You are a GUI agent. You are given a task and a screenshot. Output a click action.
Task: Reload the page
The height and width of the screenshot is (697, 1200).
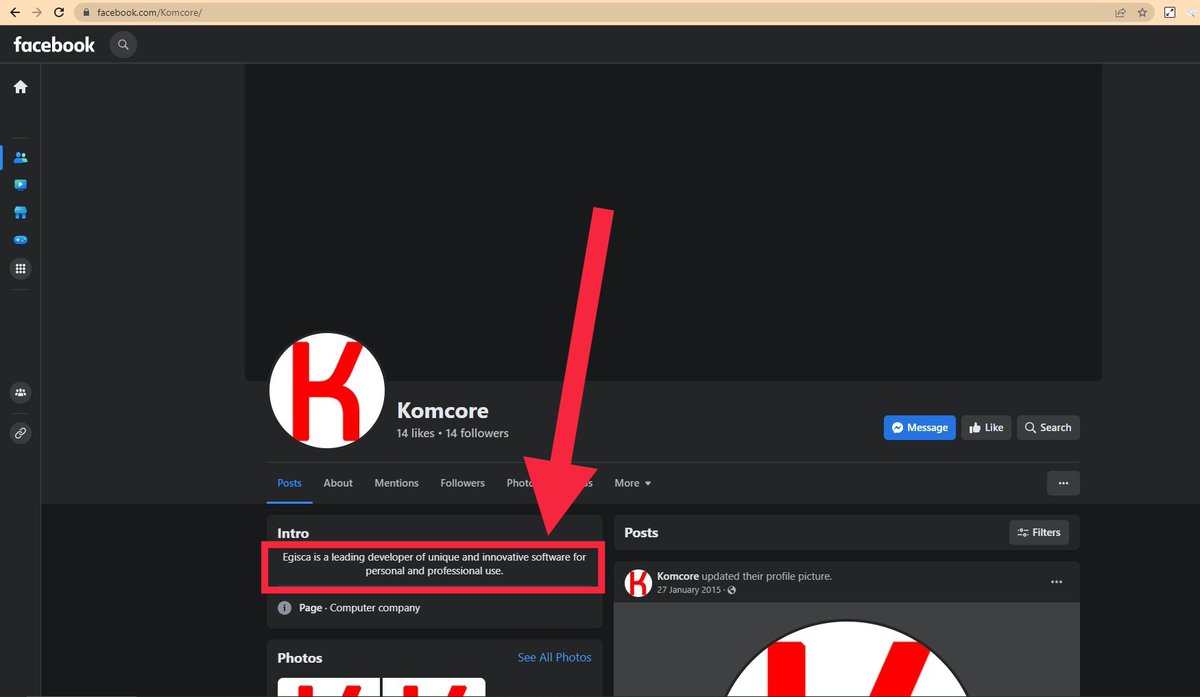pos(59,12)
